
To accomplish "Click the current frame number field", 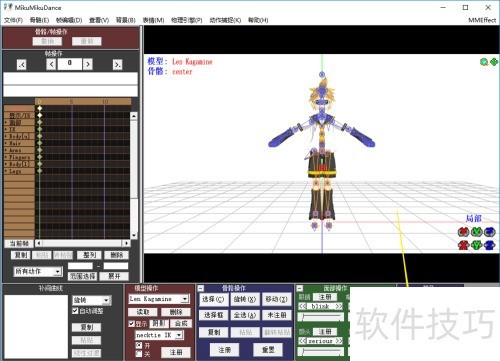I will (70, 64).
